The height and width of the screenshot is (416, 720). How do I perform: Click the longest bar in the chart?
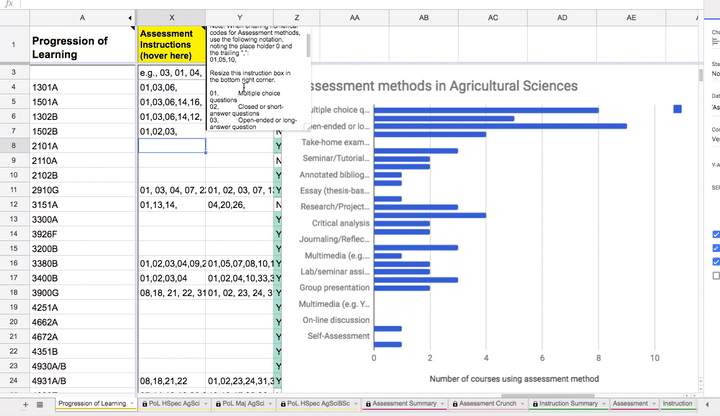pos(501,126)
